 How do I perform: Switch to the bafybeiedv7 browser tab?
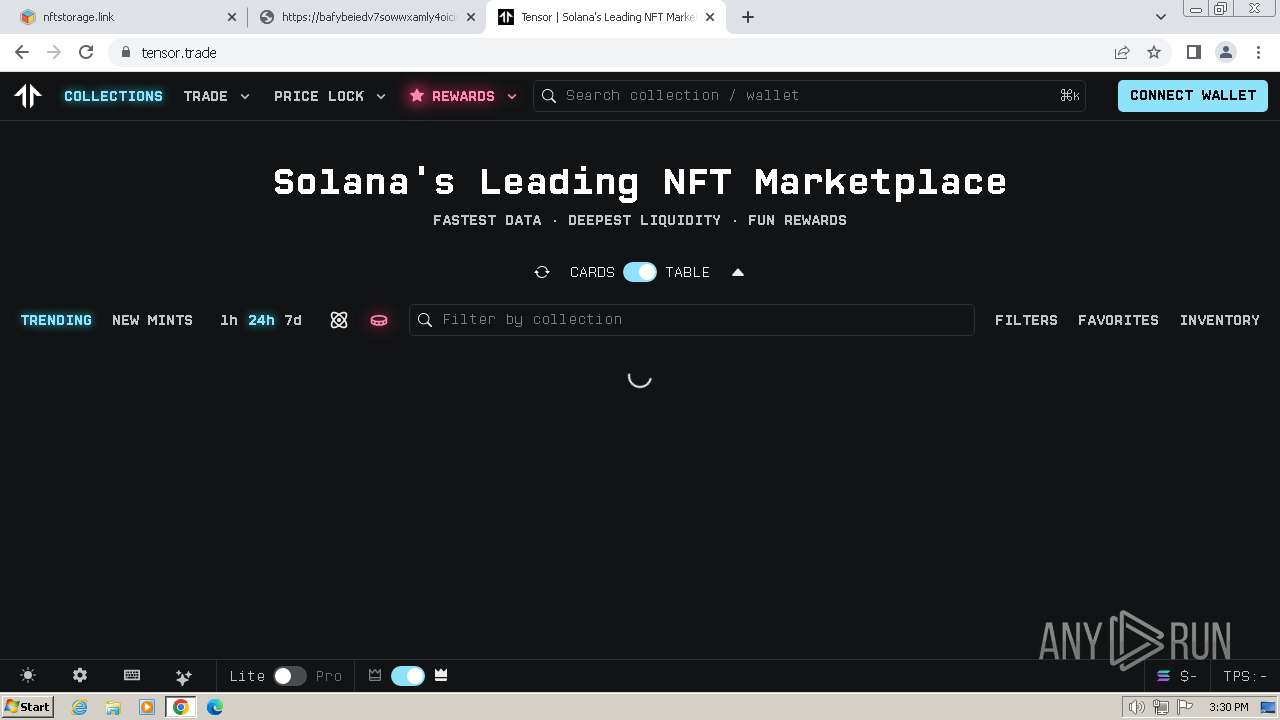click(x=366, y=17)
